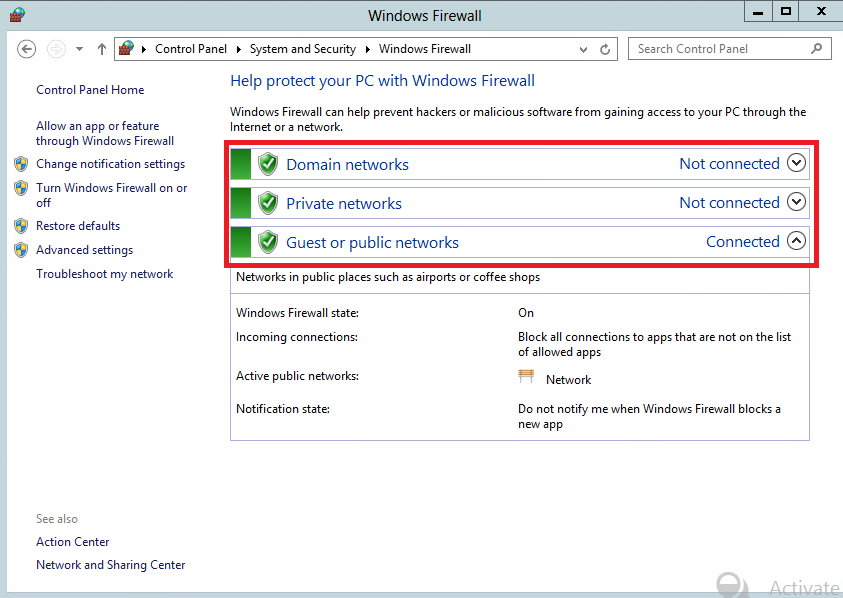
Task: Minimize the Windows Firewall window
Action: pos(758,12)
